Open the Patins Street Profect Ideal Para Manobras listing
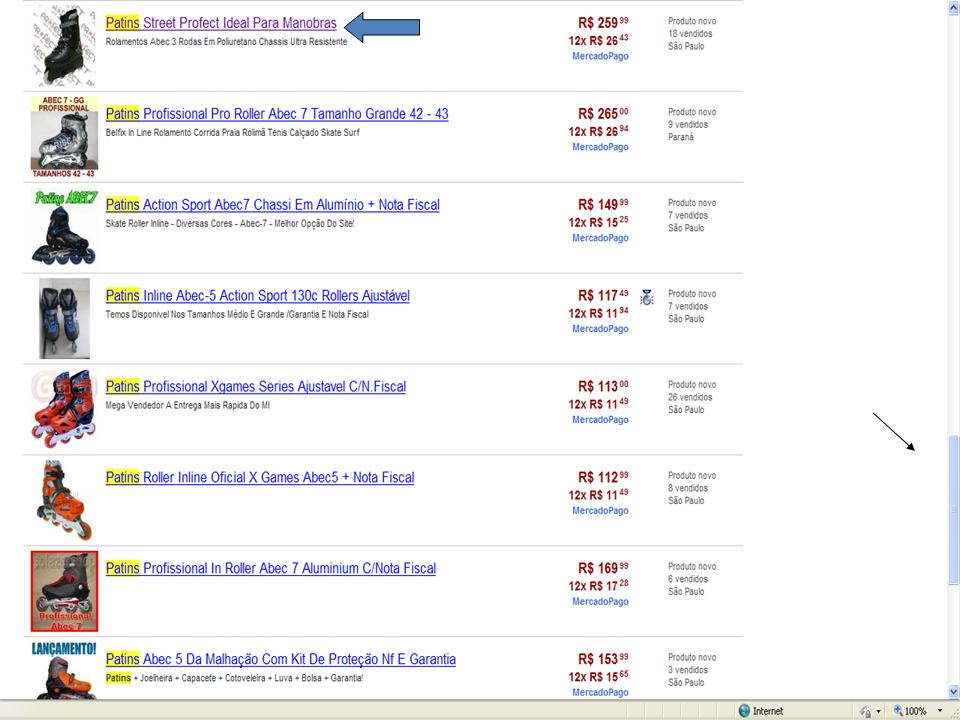The image size is (960, 720). (x=221, y=23)
